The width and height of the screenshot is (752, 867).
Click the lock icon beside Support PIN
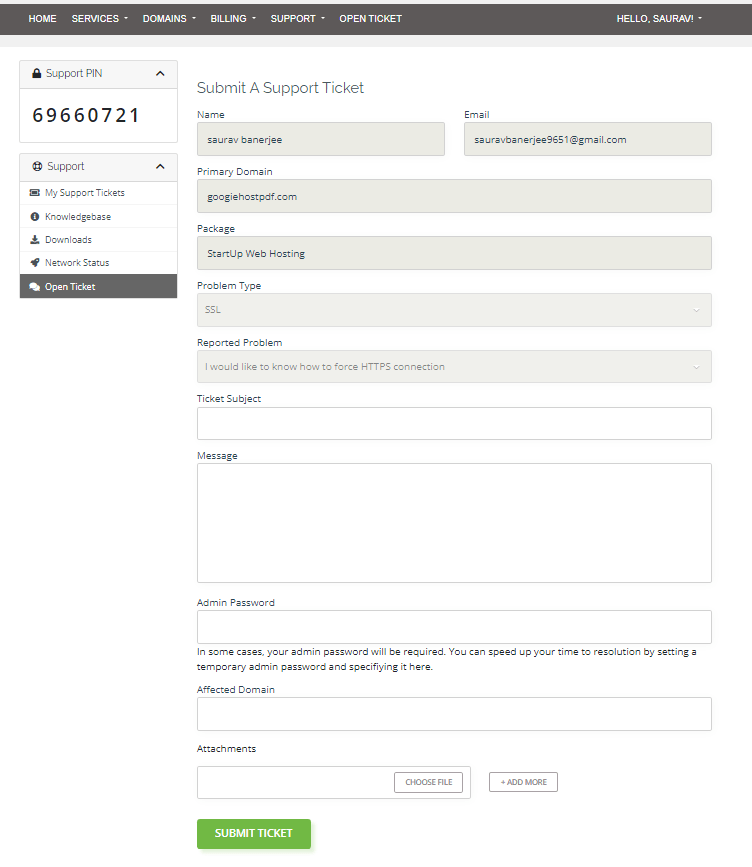(36, 73)
